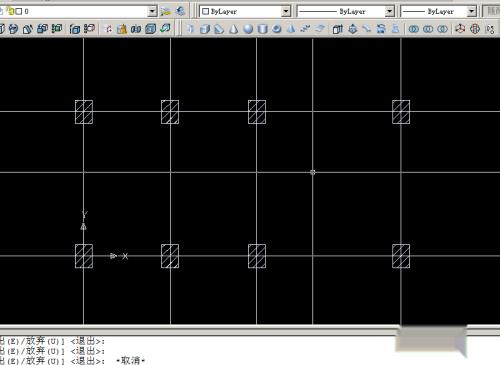
Task: Select the Box solid tool
Action: [x=205, y=29]
